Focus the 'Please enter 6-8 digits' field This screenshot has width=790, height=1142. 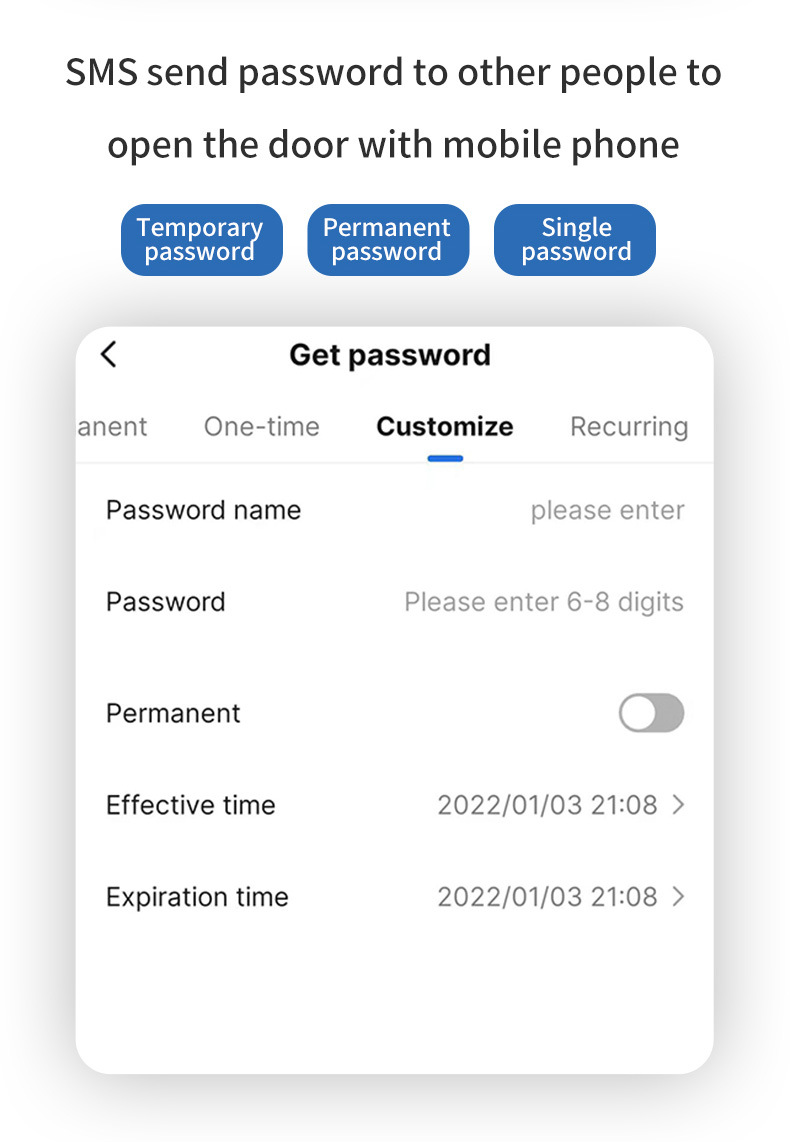click(544, 602)
